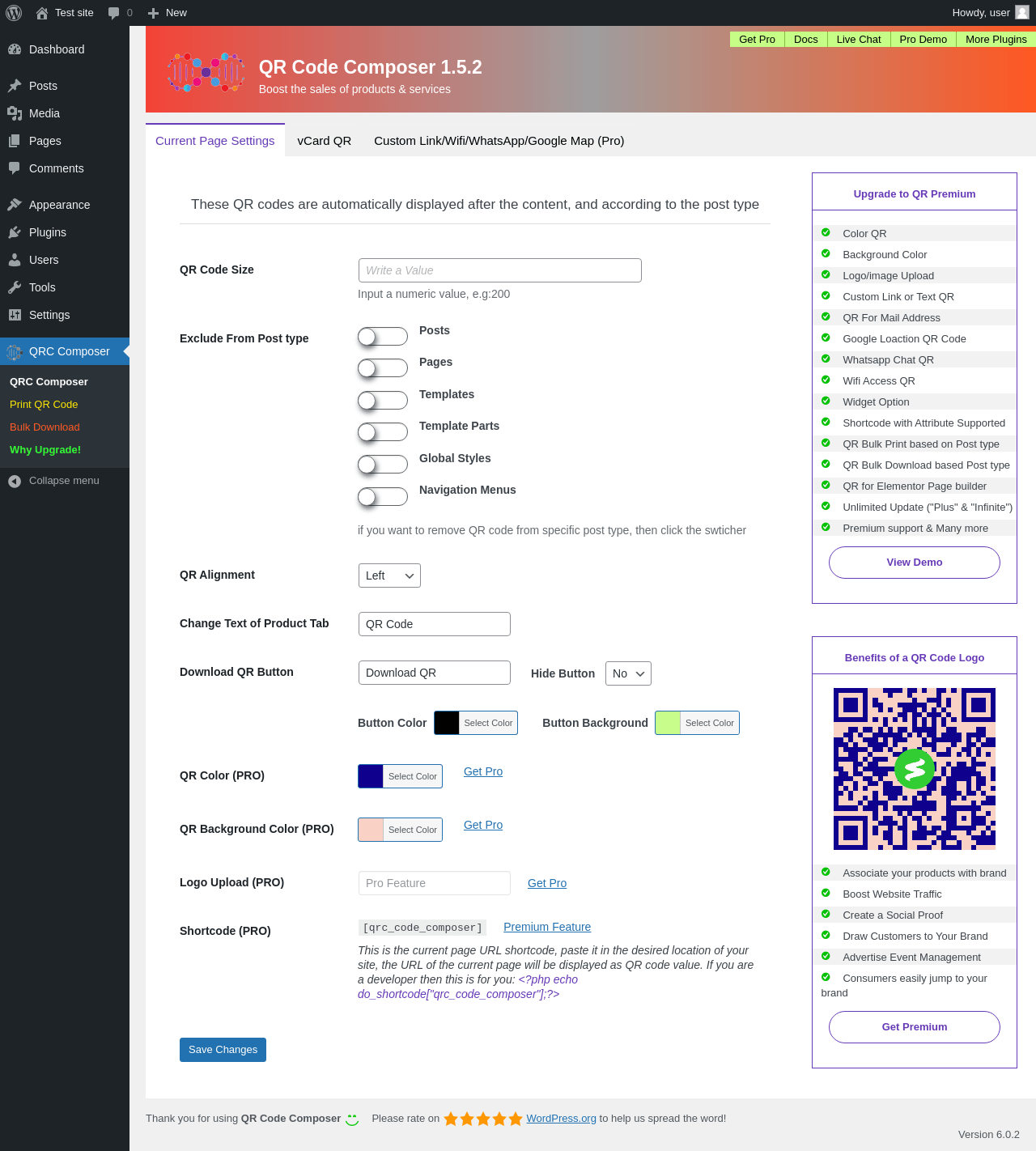The image size is (1036, 1151).
Task: Click the sample QR code logo image
Action: 915,769
